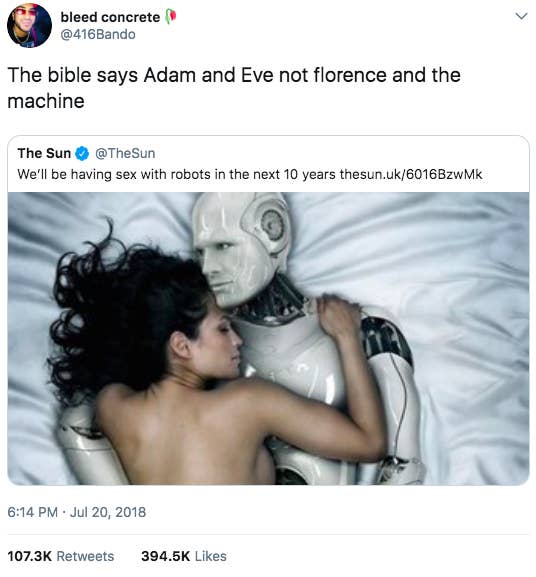
Task: Open The Sun account name
Action: pyautogui.click(x=44, y=153)
